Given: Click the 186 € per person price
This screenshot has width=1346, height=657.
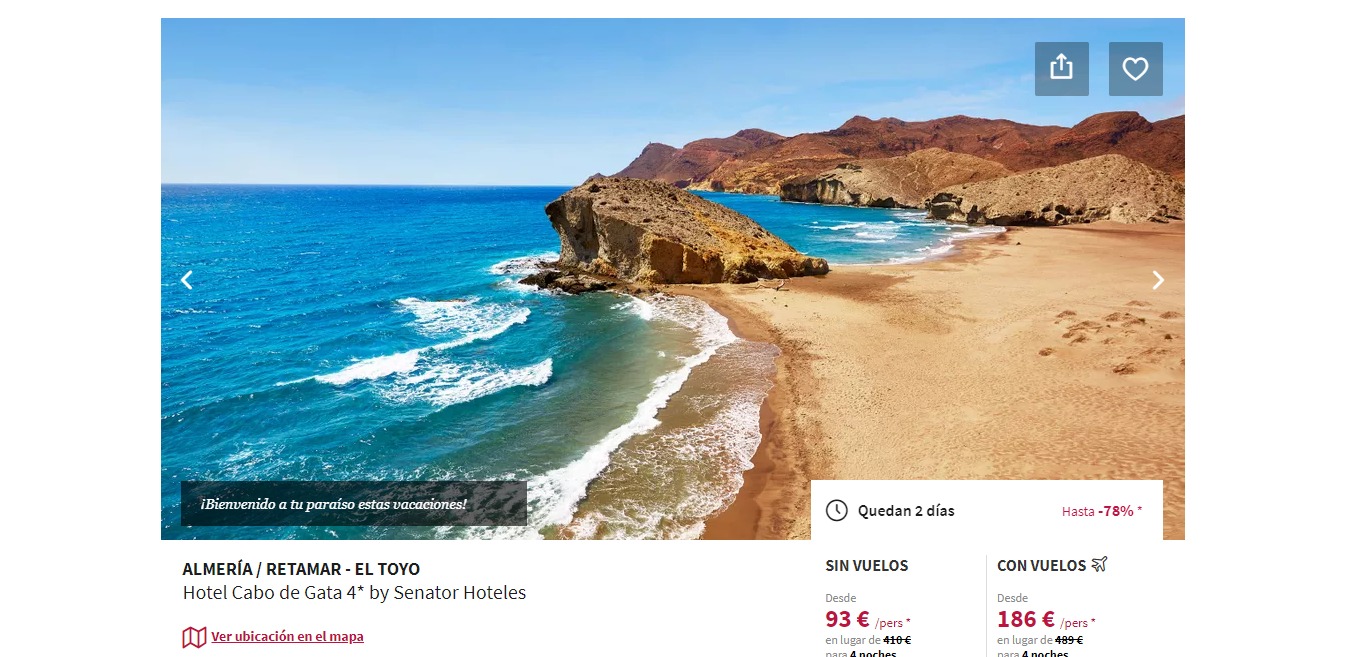Looking at the screenshot, I should coord(1046,620).
